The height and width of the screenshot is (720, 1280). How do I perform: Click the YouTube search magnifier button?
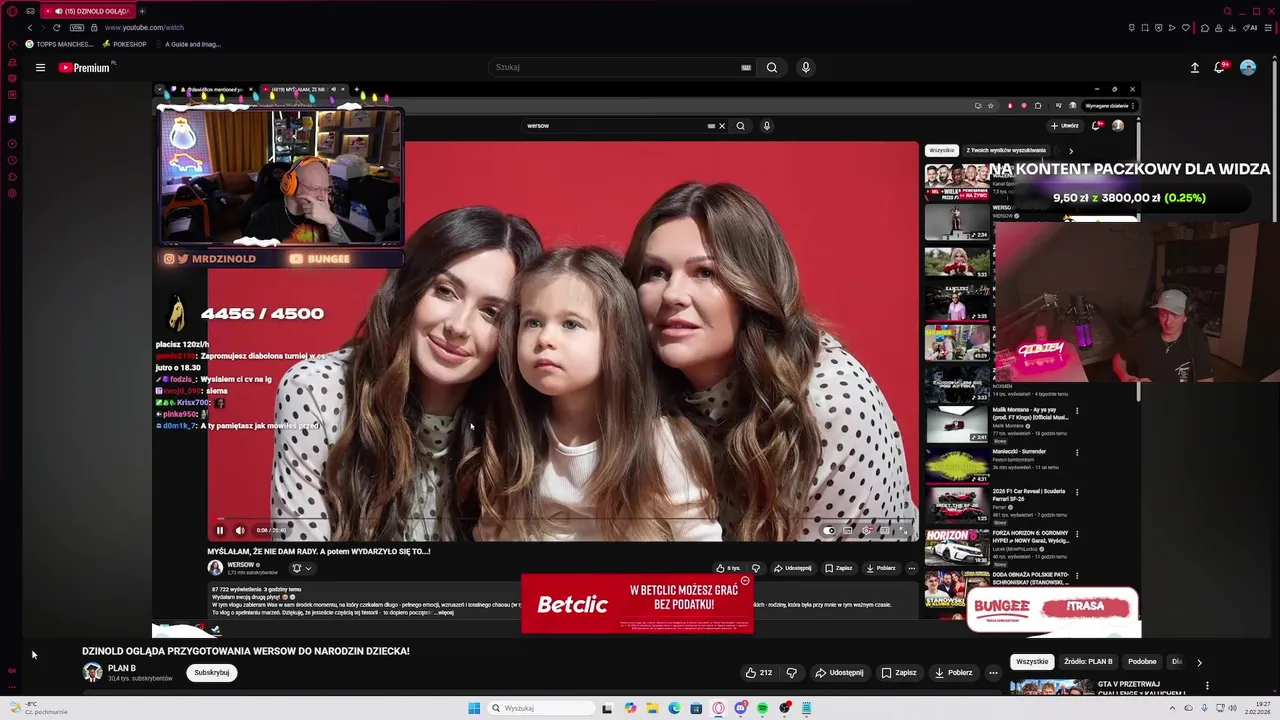(772, 67)
